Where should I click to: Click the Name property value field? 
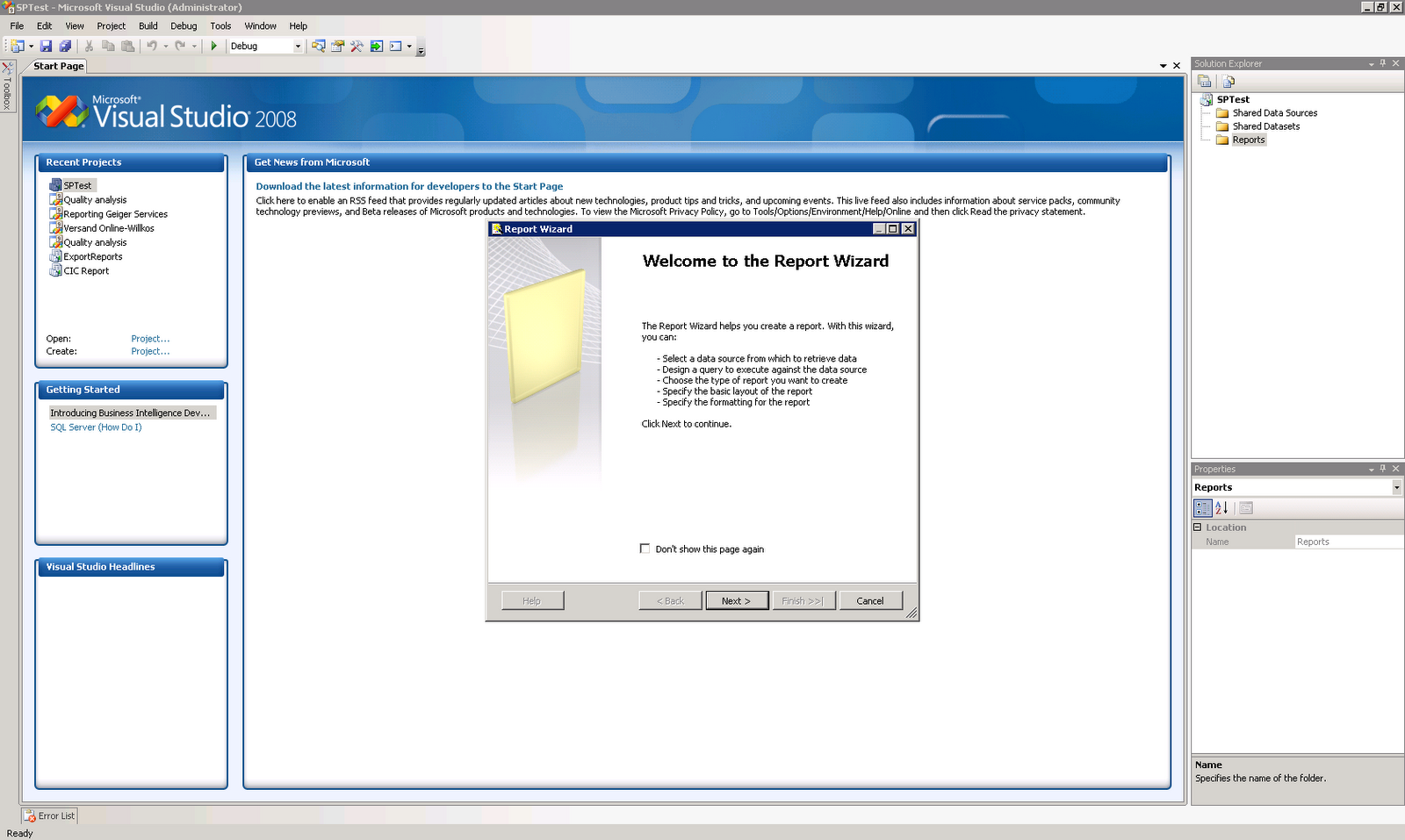point(1349,542)
